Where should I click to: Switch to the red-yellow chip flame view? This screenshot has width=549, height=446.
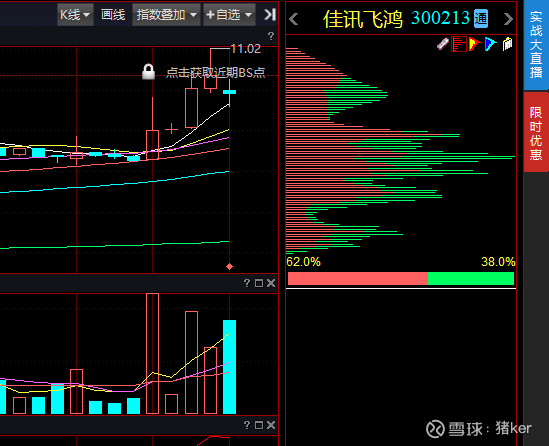tap(474, 44)
